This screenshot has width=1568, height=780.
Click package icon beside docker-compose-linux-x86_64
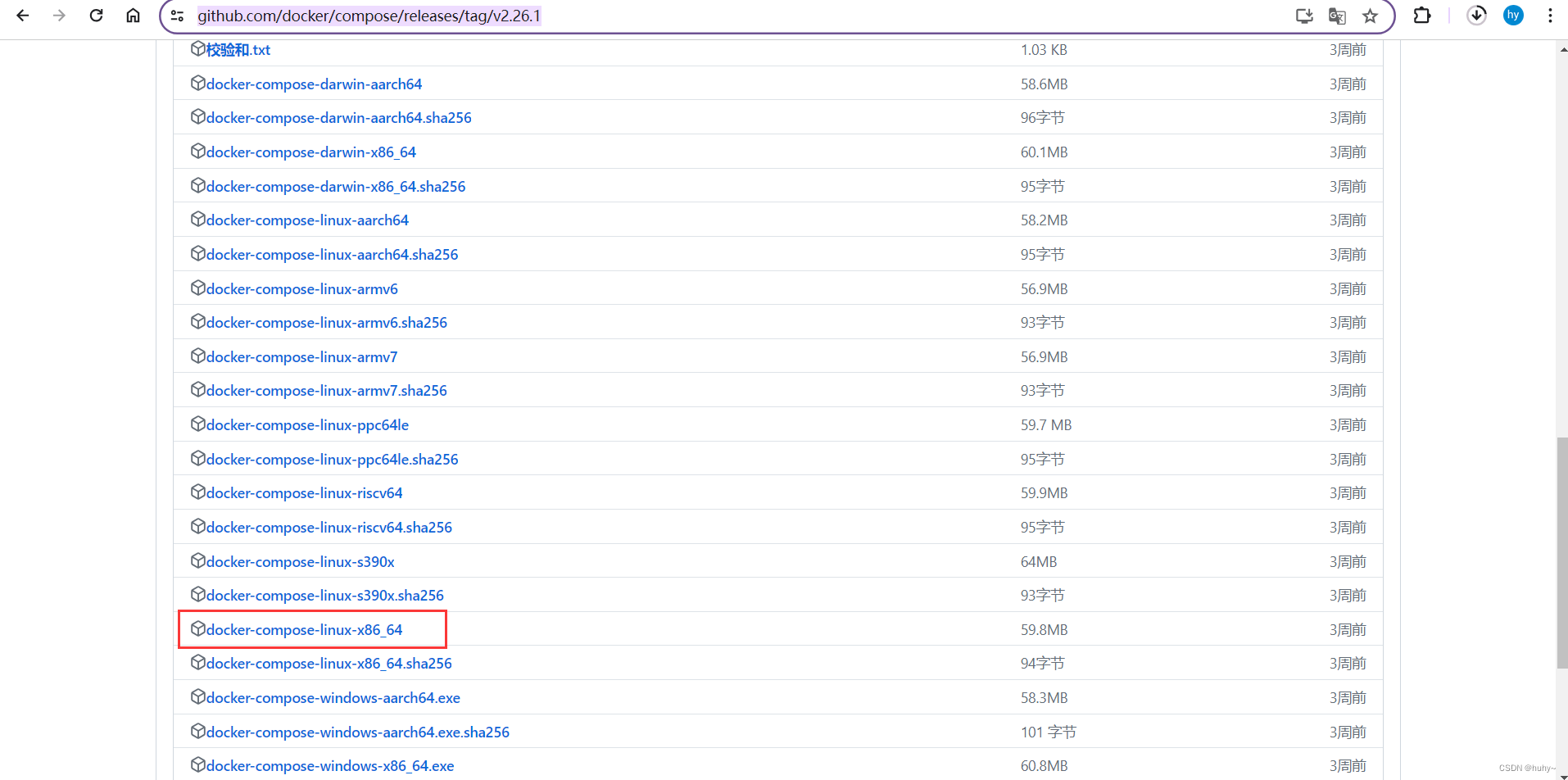click(x=197, y=628)
